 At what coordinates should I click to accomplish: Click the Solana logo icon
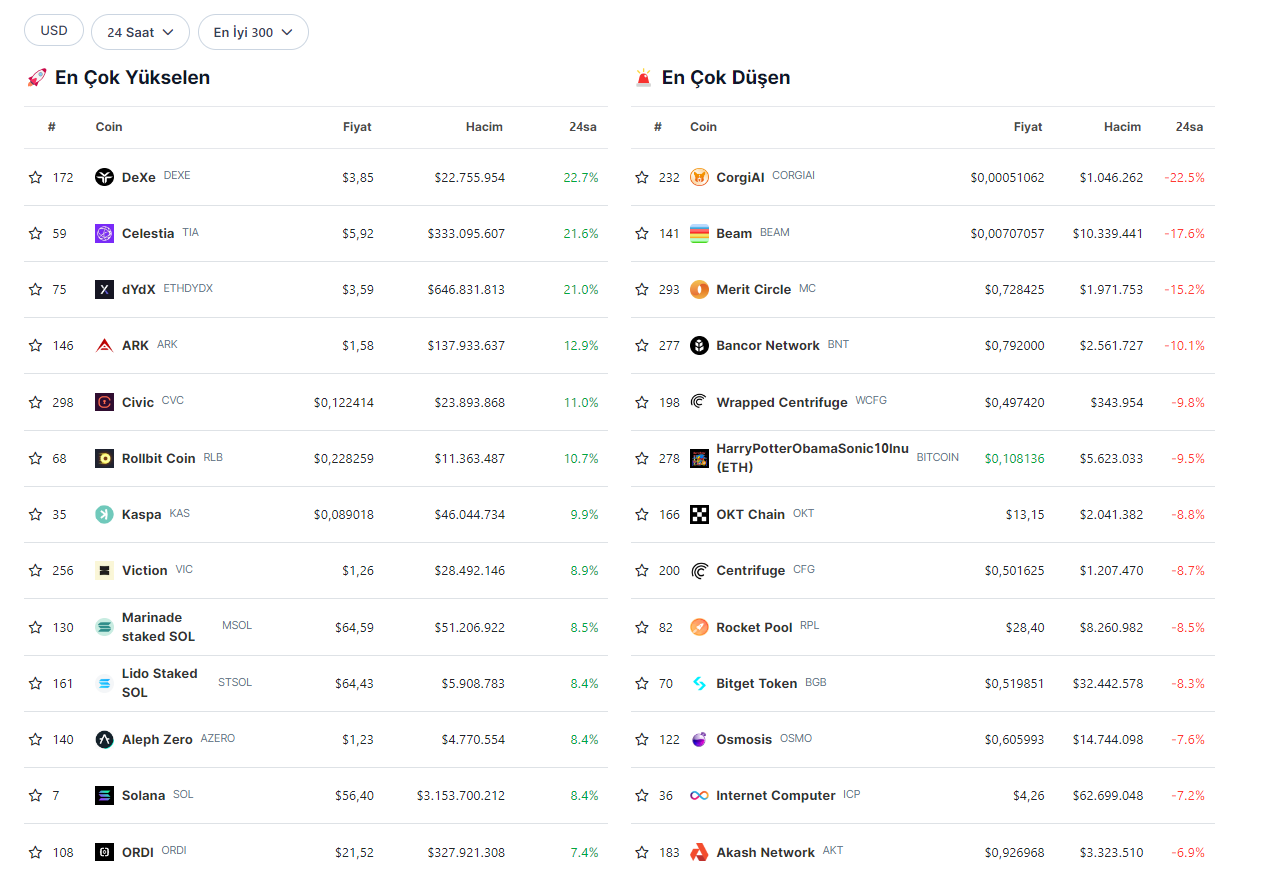pos(104,795)
